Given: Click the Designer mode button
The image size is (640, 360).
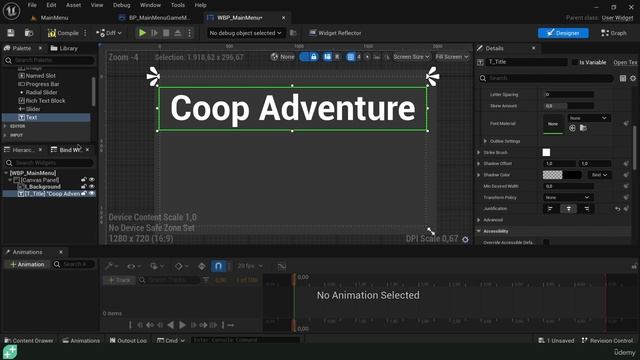Looking at the screenshot, I should 563,33.
